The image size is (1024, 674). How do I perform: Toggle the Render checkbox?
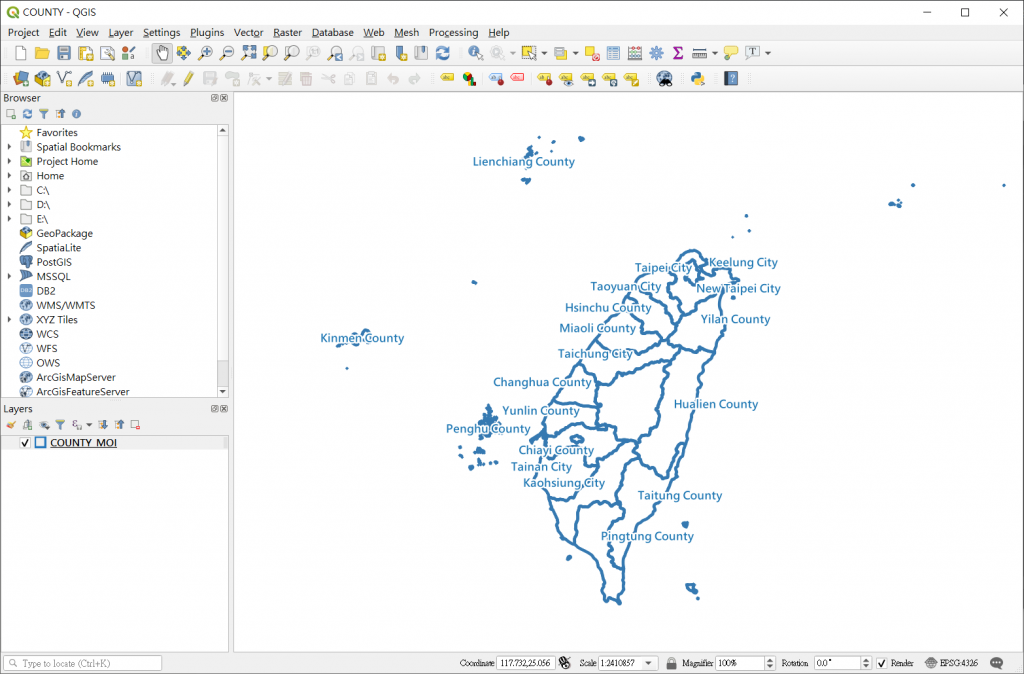click(x=882, y=663)
